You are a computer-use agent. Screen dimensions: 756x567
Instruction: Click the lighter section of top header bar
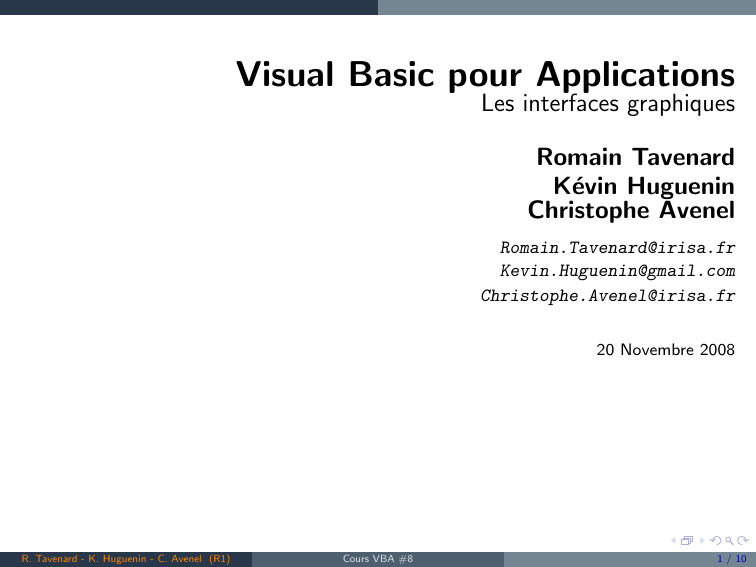(567, 7)
